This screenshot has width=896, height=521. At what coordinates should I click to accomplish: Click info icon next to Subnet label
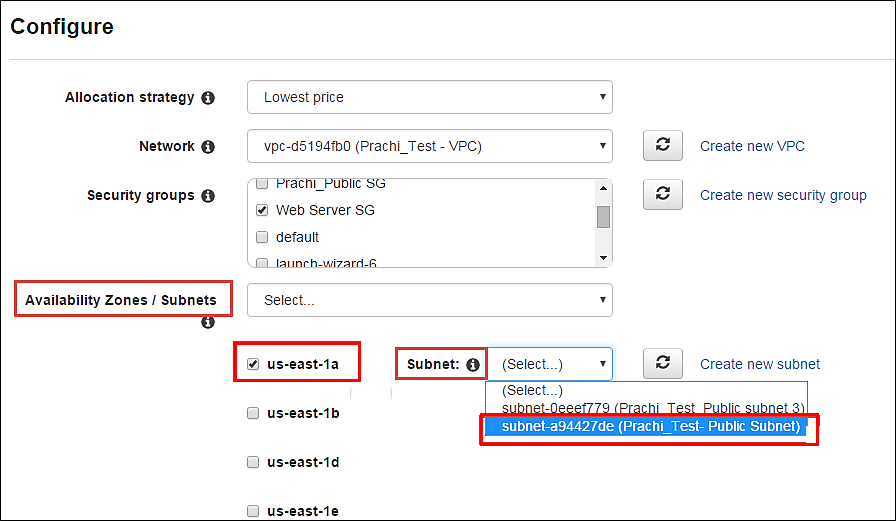click(x=473, y=365)
